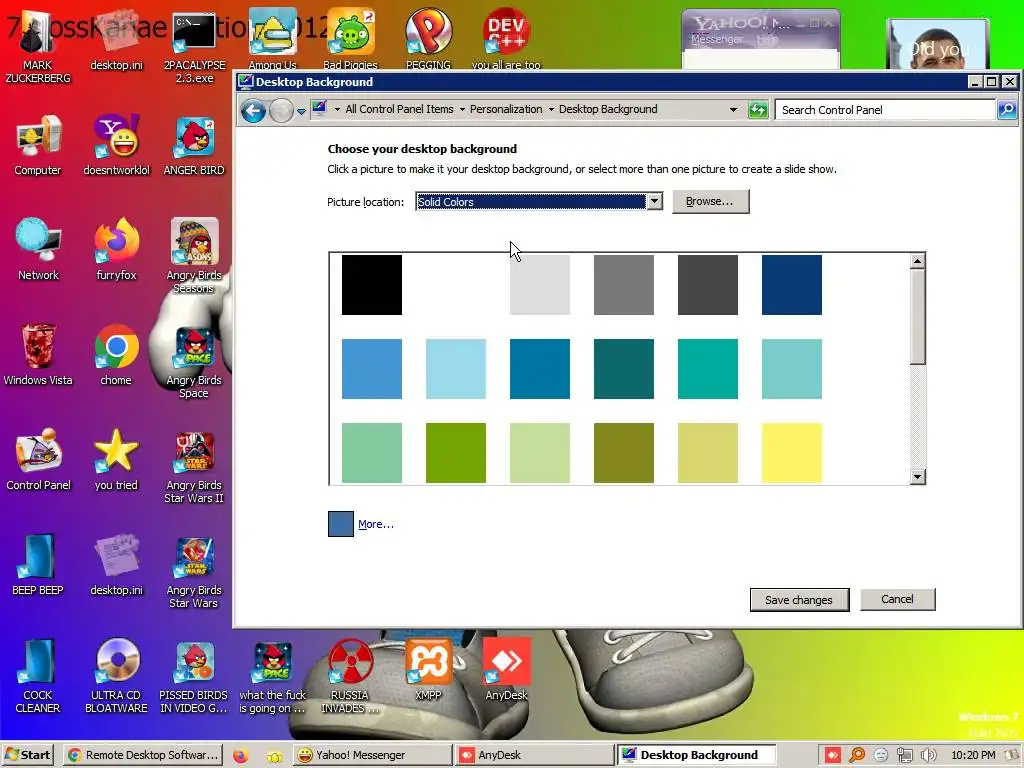Expand the recent pages dropdown arrow
1024x768 pixels.
(301, 111)
